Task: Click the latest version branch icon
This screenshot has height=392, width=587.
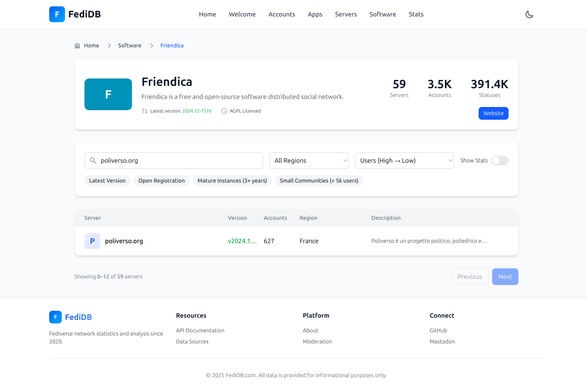Action: pos(145,111)
